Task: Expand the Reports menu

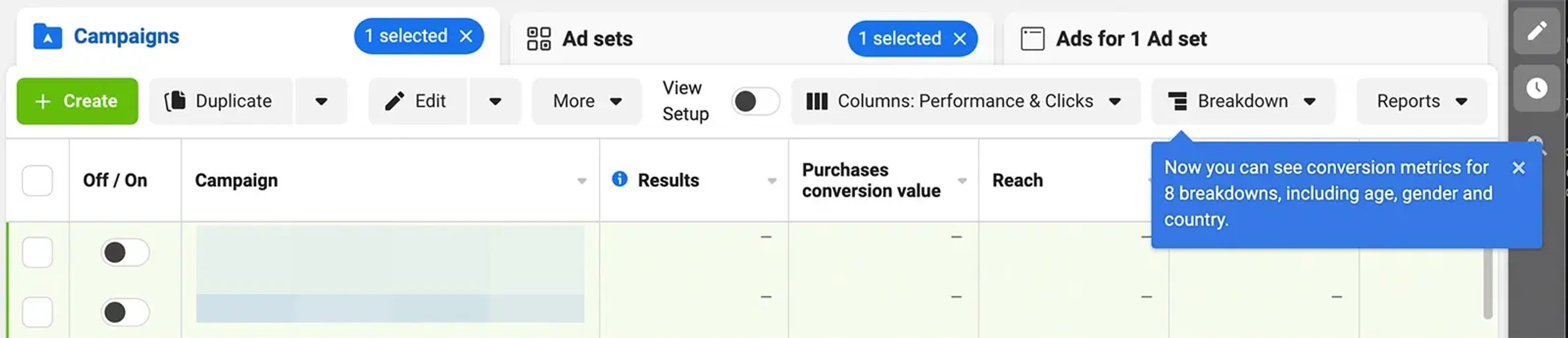Action: click(x=1421, y=101)
